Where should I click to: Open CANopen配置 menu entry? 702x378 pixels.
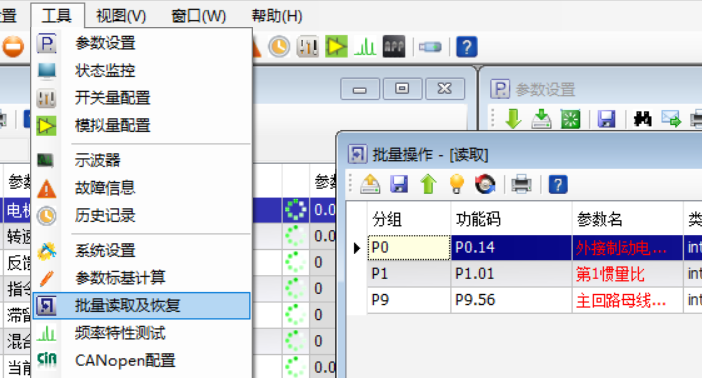pos(141,361)
